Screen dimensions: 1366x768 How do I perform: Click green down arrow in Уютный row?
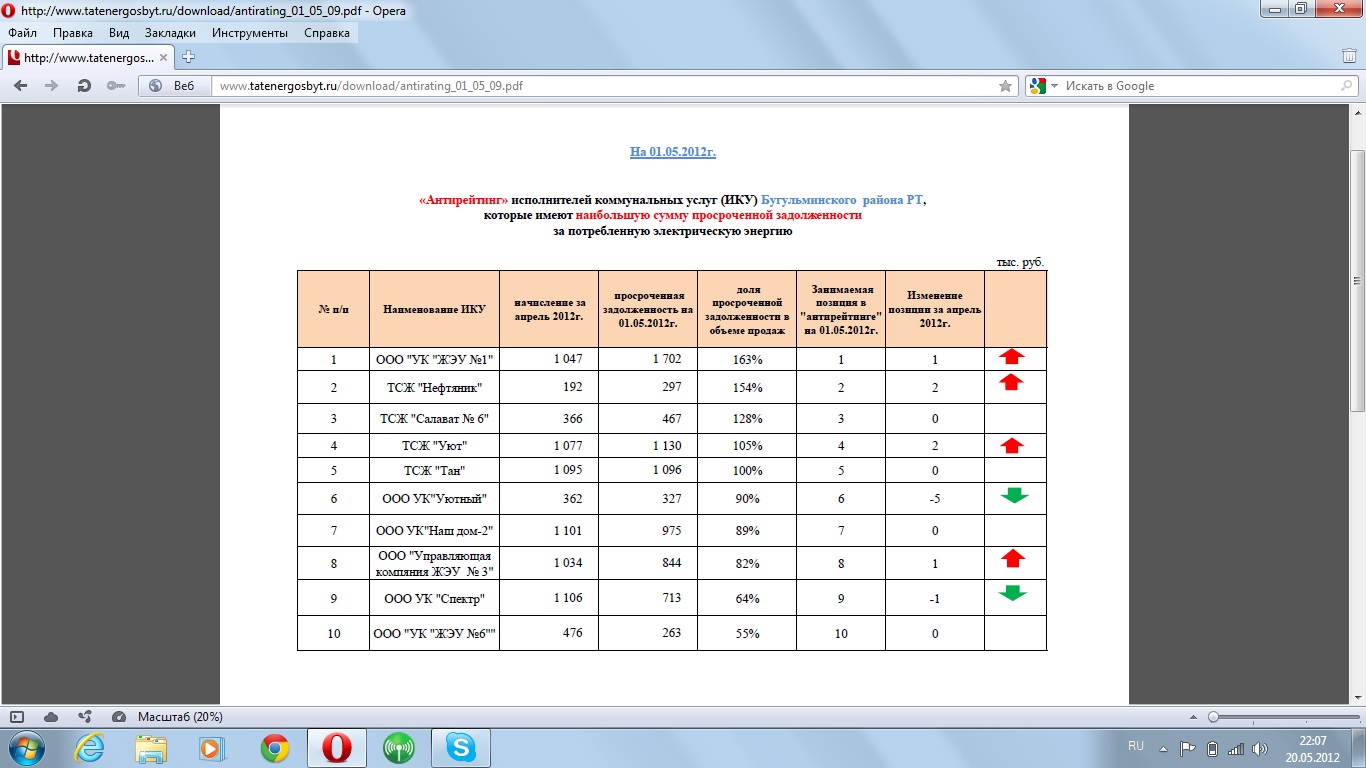pyautogui.click(x=1014, y=495)
